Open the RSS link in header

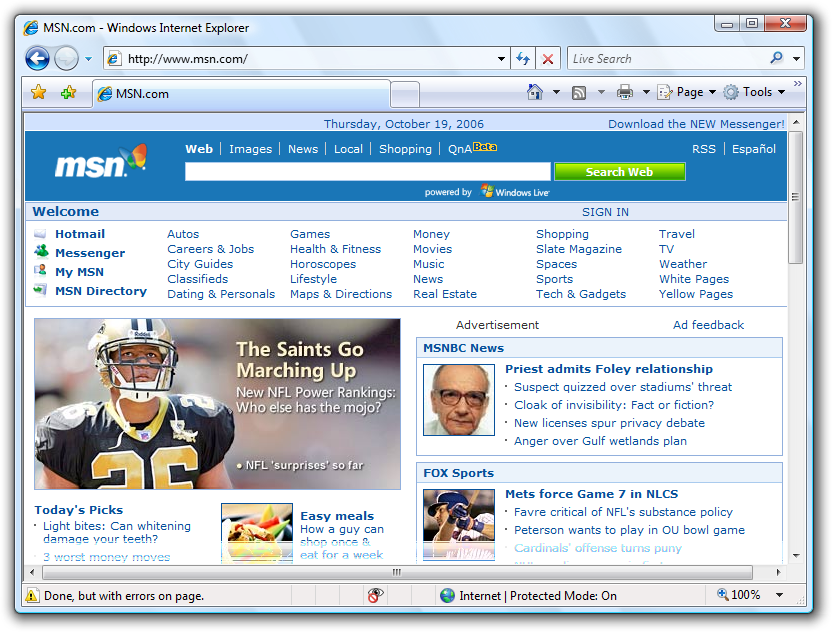(704, 149)
